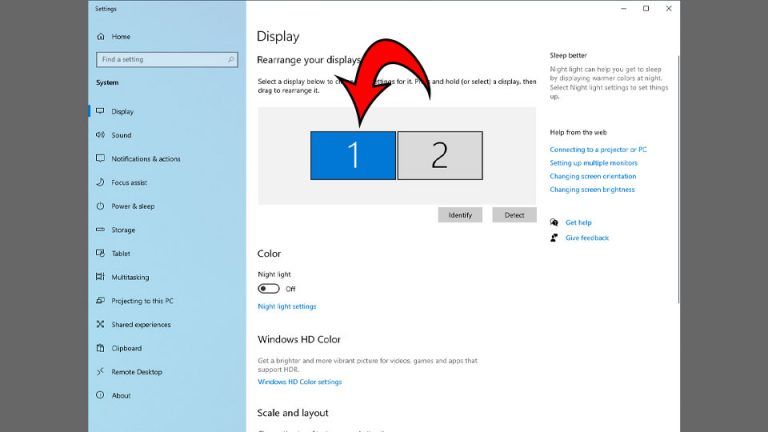
Task: Click Changing screen orientation help link
Action: coord(592,176)
